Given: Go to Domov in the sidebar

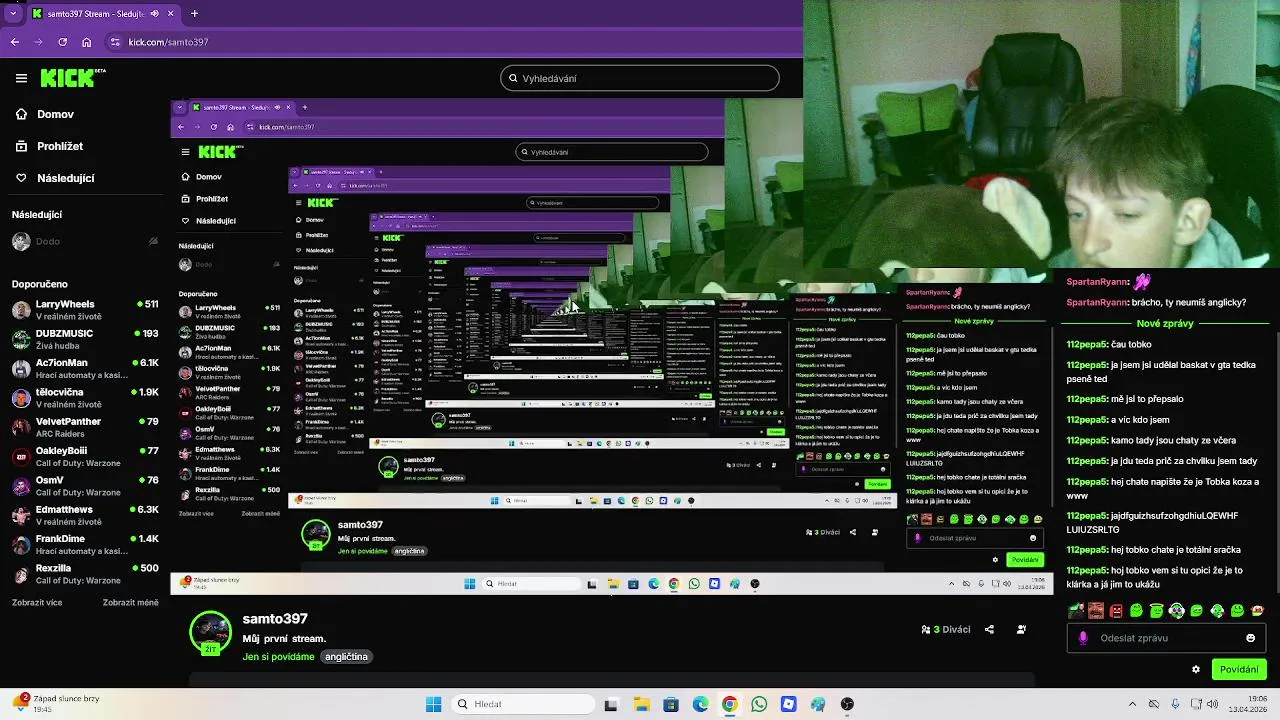Looking at the screenshot, I should coord(45,114).
